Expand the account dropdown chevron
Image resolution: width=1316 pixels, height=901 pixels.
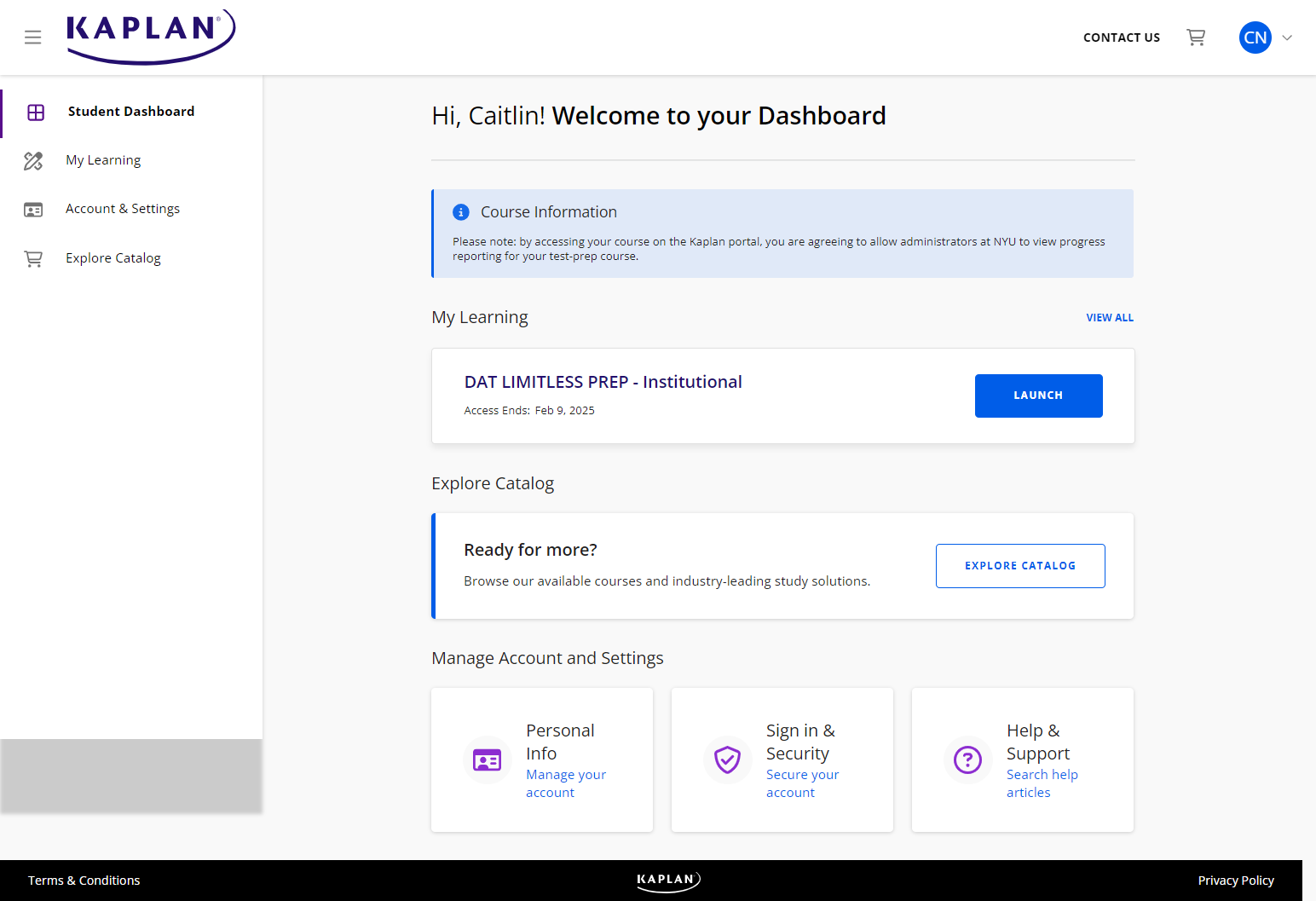(1287, 38)
